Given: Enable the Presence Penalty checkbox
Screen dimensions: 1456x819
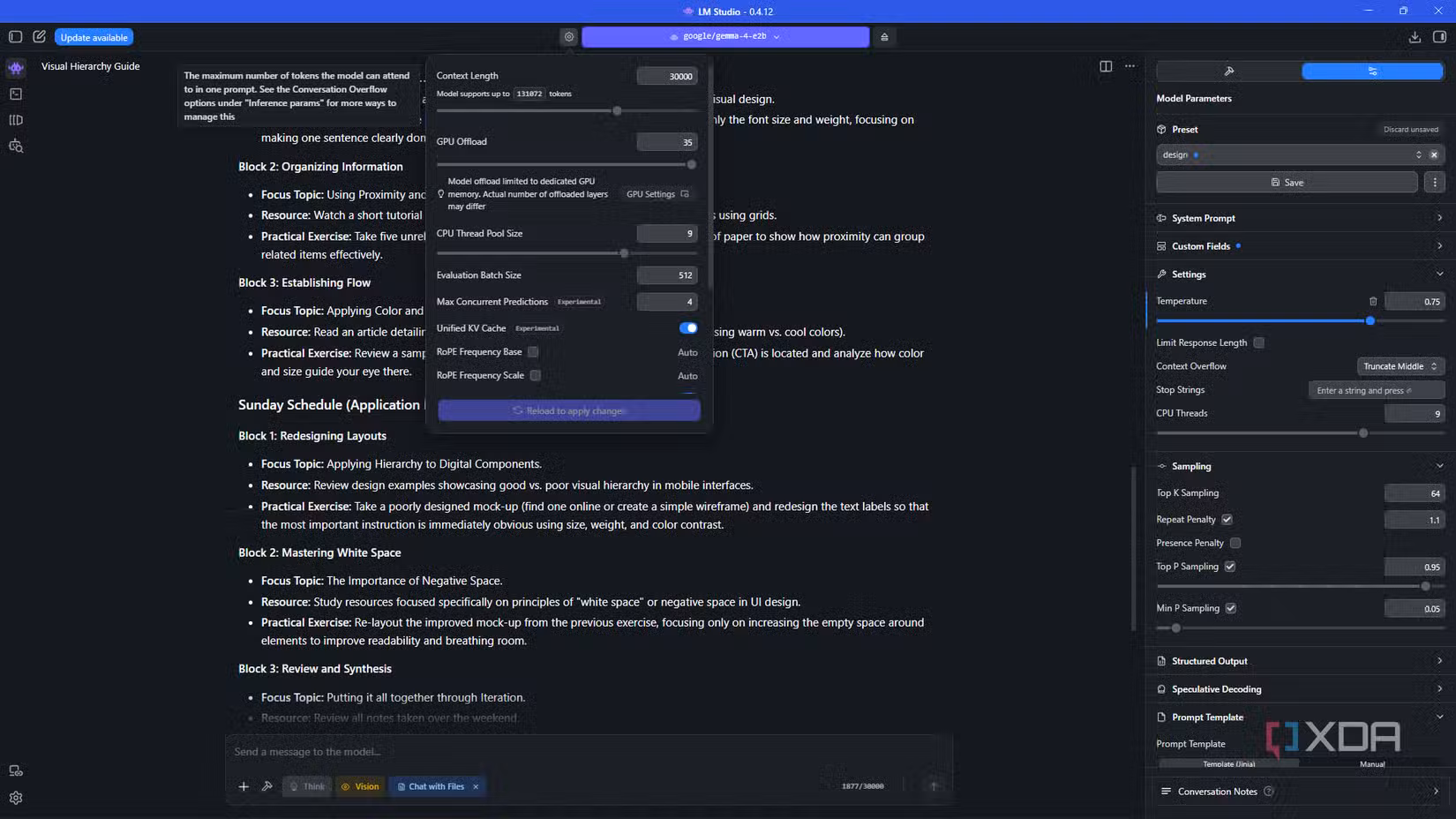Looking at the screenshot, I should coord(1235,544).
